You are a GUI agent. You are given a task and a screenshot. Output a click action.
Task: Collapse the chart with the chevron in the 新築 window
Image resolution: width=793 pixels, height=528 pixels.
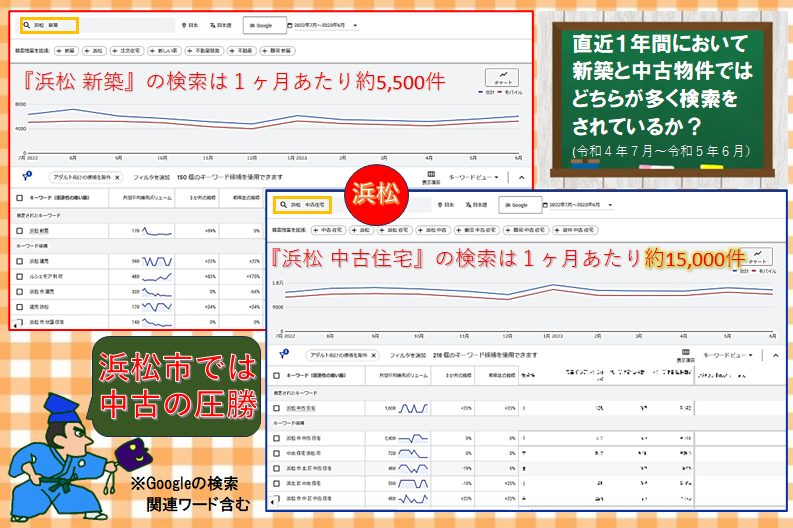click(521, 178)
